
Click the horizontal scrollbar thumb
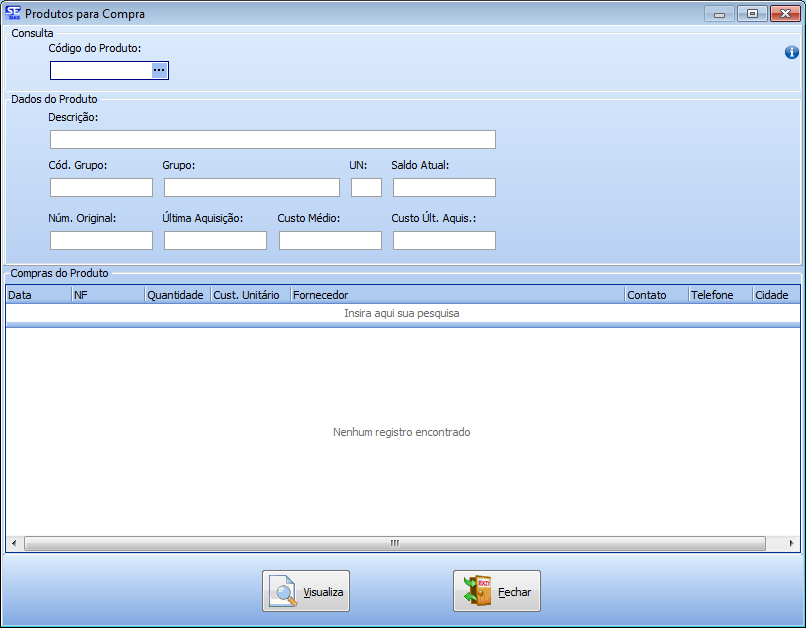pyautogui.click(x=394, y=543)
